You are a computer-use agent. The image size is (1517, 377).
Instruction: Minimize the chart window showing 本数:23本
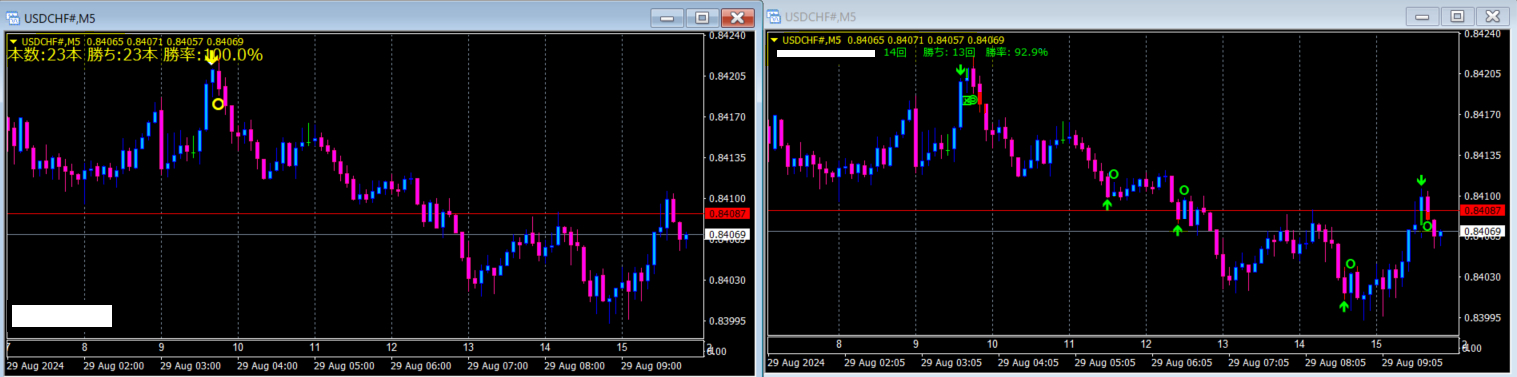tap(667, 17)
